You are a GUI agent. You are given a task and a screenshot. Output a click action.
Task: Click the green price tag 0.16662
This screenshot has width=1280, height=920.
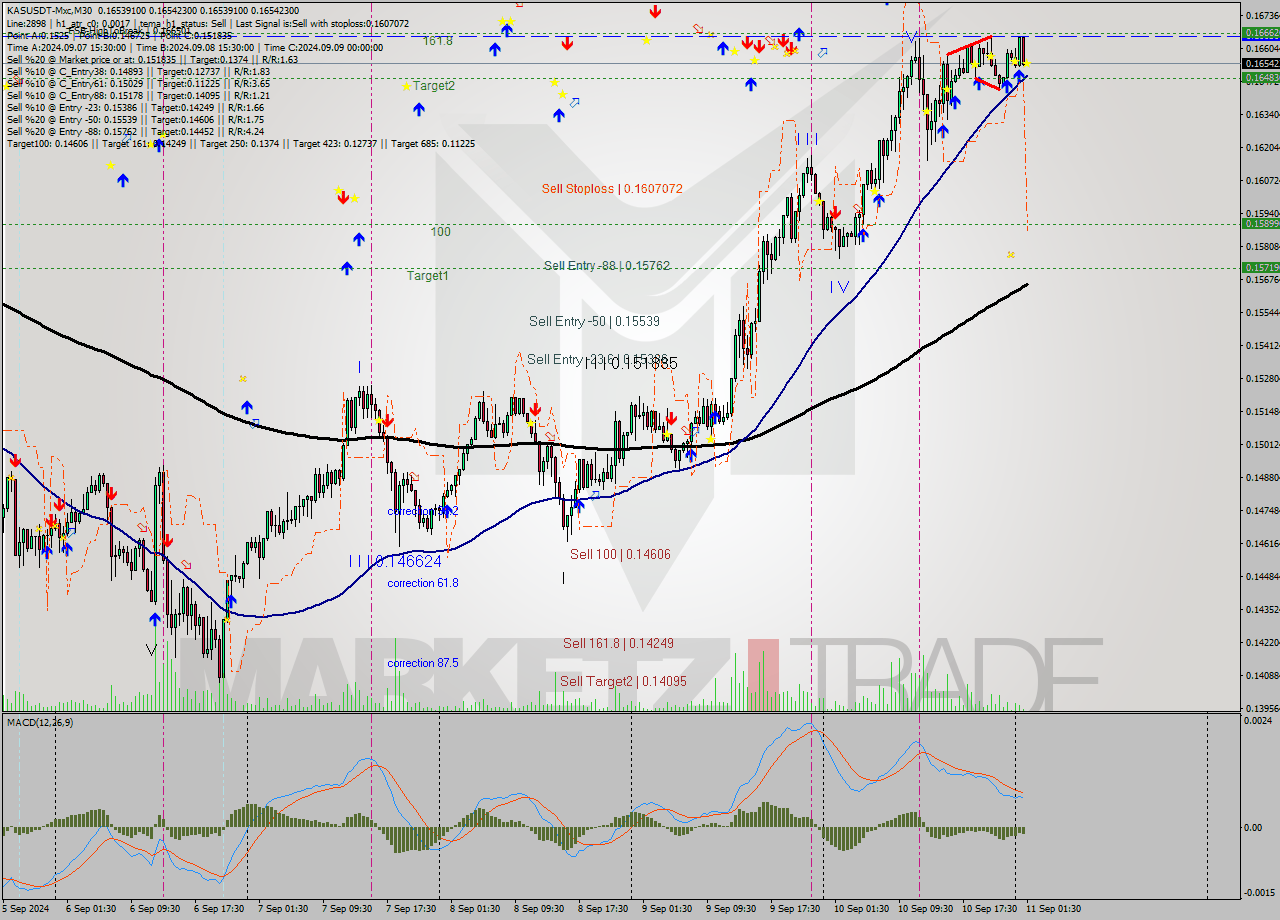[1260, 33]
